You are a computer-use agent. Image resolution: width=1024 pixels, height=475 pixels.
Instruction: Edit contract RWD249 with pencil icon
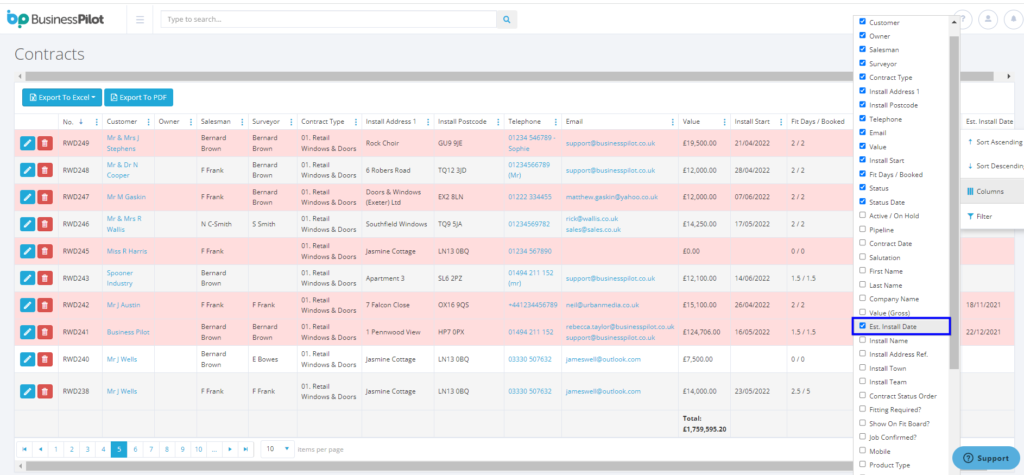tap(27, 143)
